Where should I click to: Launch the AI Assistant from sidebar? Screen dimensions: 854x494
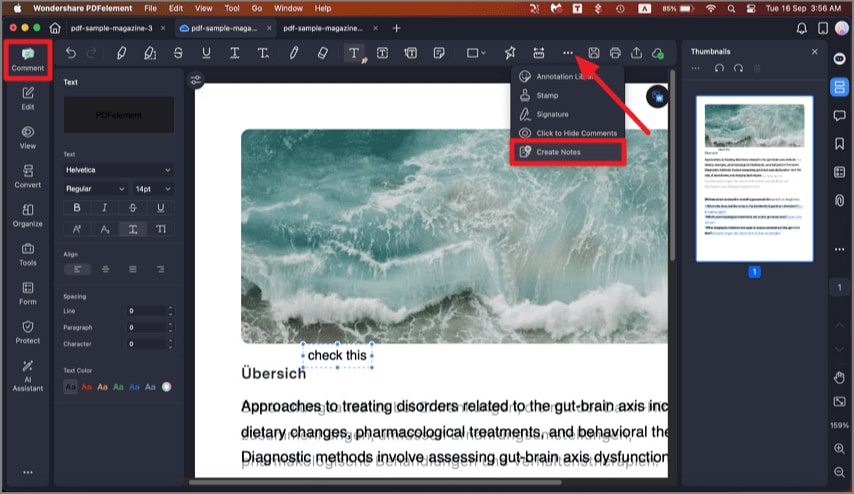point(28,376)
